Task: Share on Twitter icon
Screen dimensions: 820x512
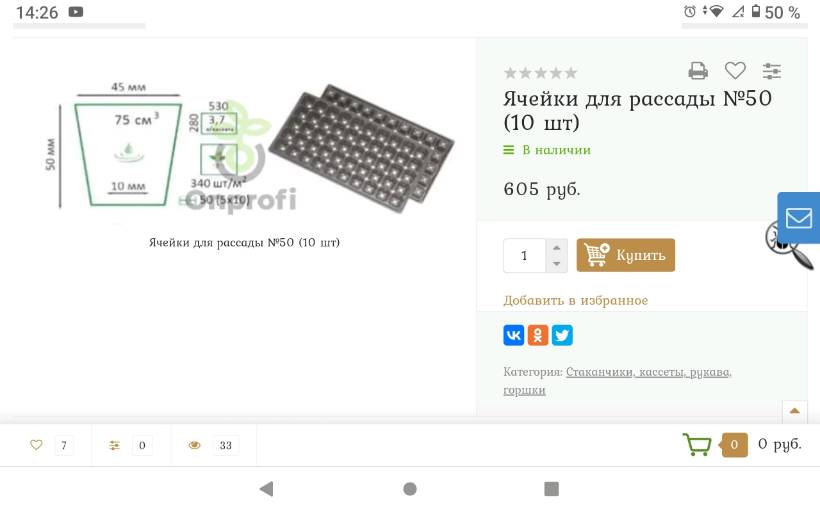Action: pyautogui.click(x=562, y=335)
